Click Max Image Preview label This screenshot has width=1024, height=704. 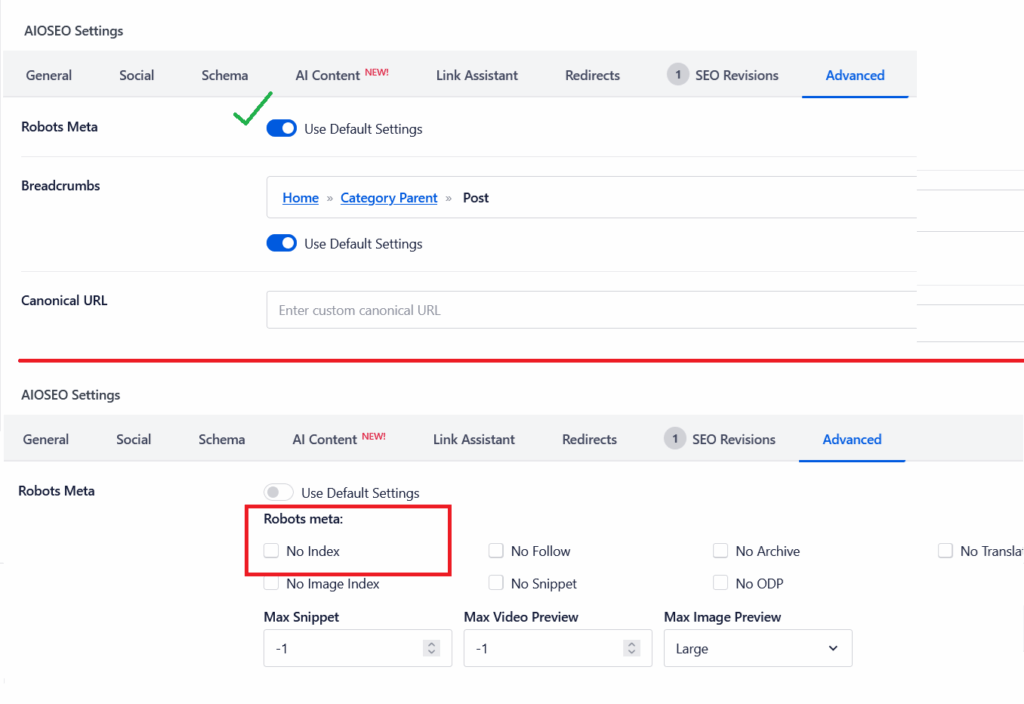pyautogui.click(x=722, y=617)
